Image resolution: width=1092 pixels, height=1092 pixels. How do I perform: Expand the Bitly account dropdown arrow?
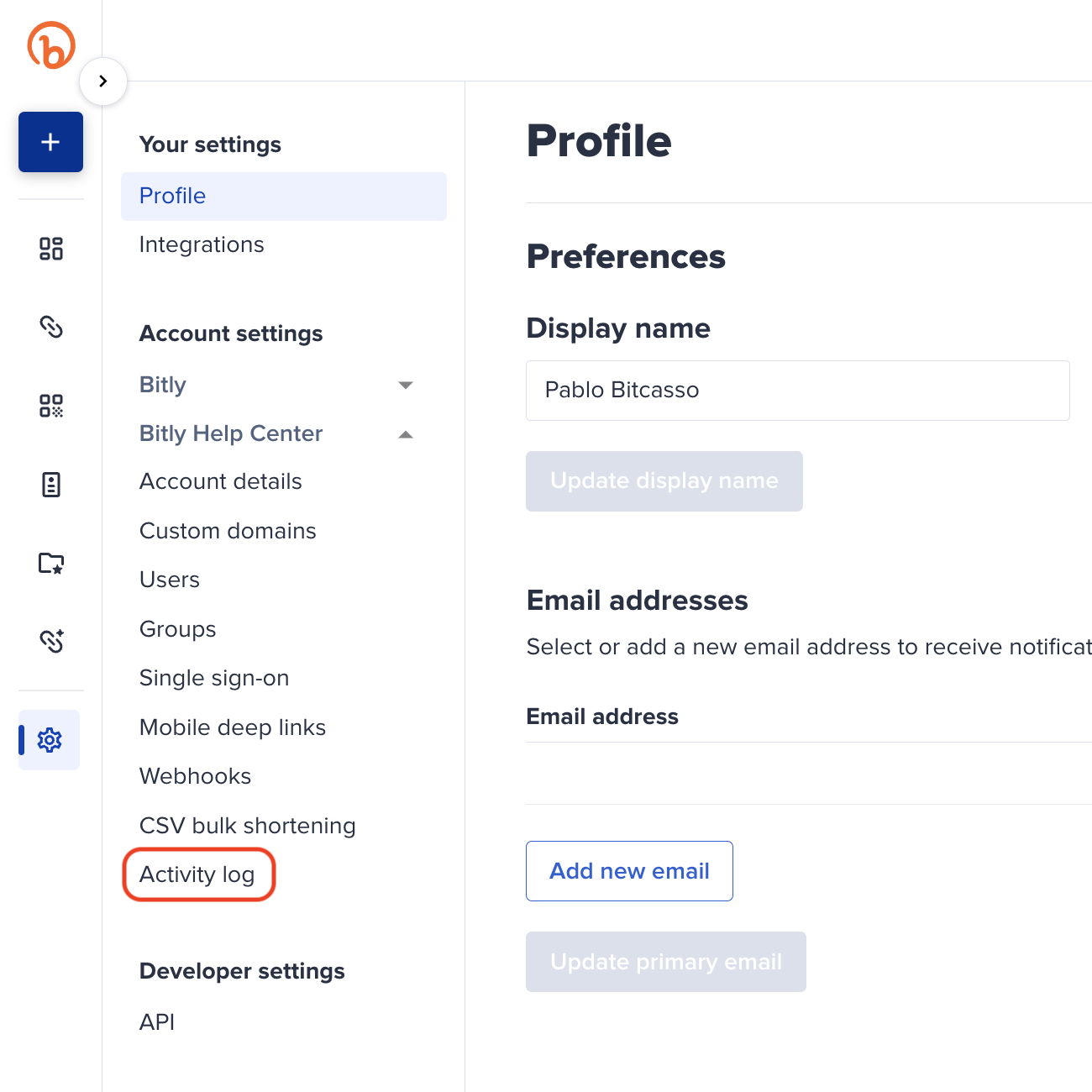[x=406, y=385]
